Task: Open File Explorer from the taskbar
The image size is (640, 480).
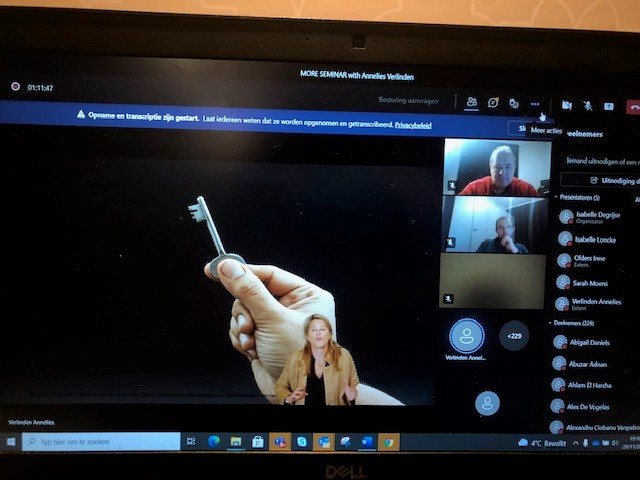Action: pyautogui.click(x=236, y=442)
